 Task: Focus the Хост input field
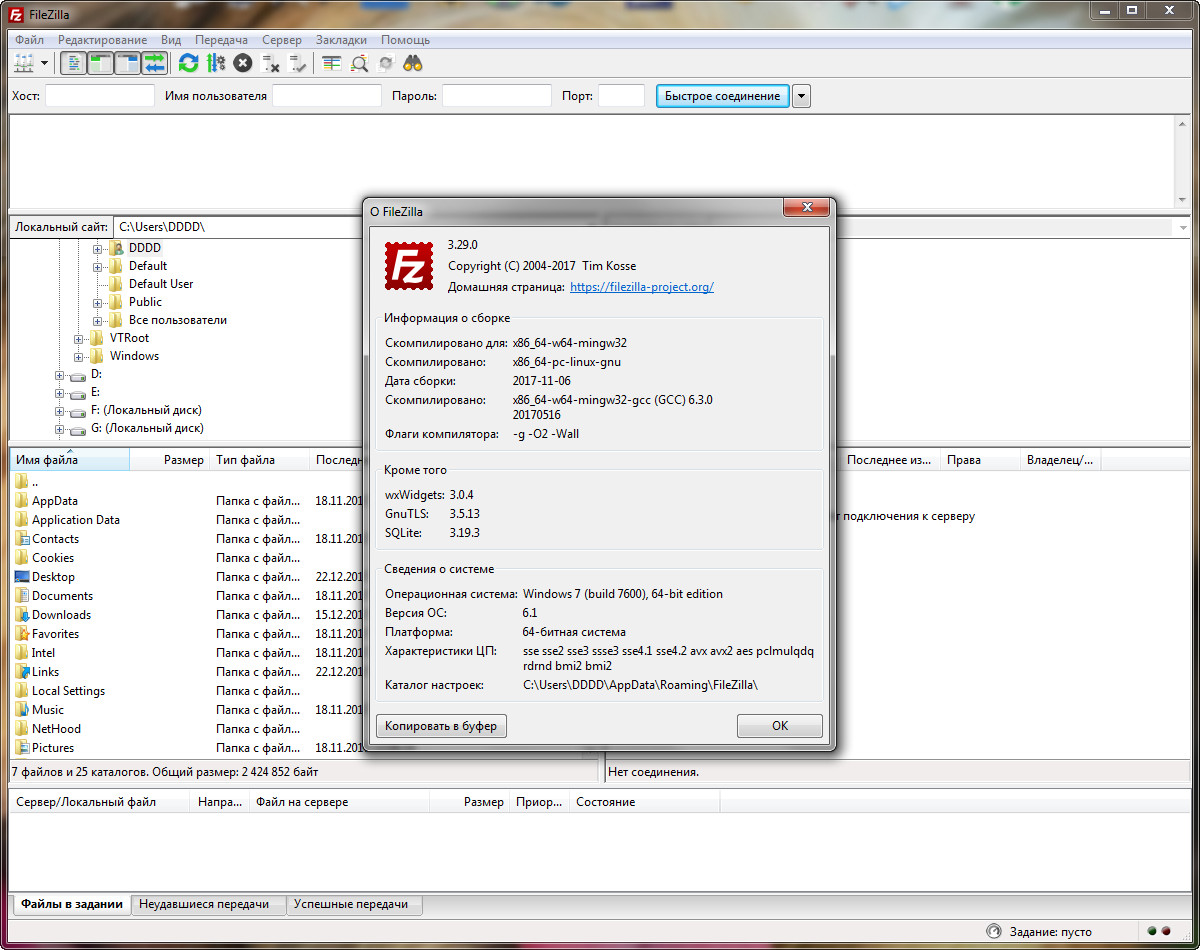click(x=100, y=96)
